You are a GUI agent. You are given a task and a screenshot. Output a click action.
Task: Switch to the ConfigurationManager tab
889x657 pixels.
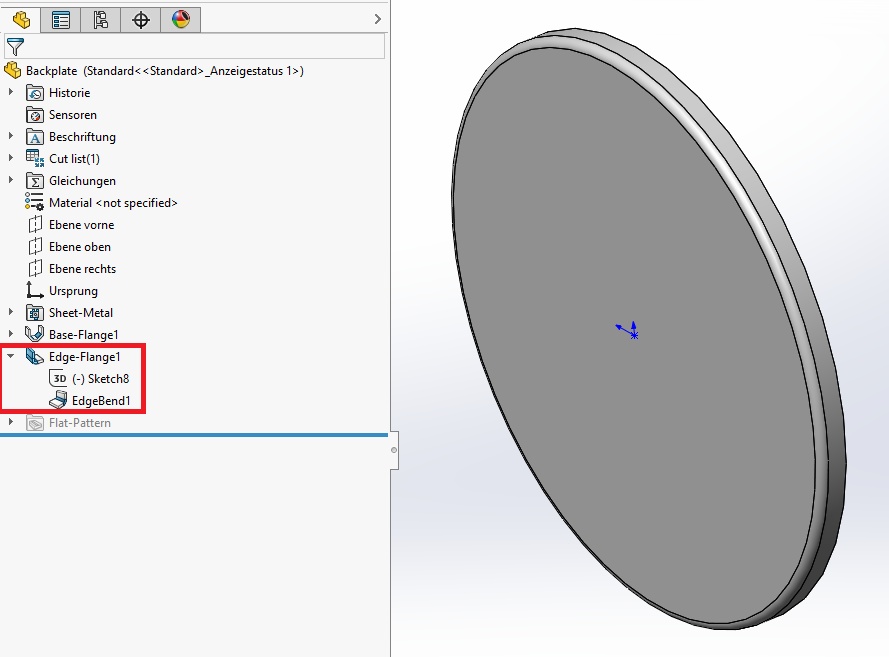click(x=100, y=20)
